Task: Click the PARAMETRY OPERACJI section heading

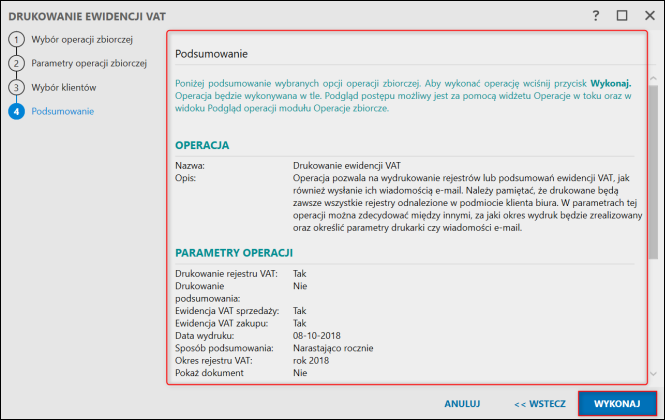Action: (234, 253)
